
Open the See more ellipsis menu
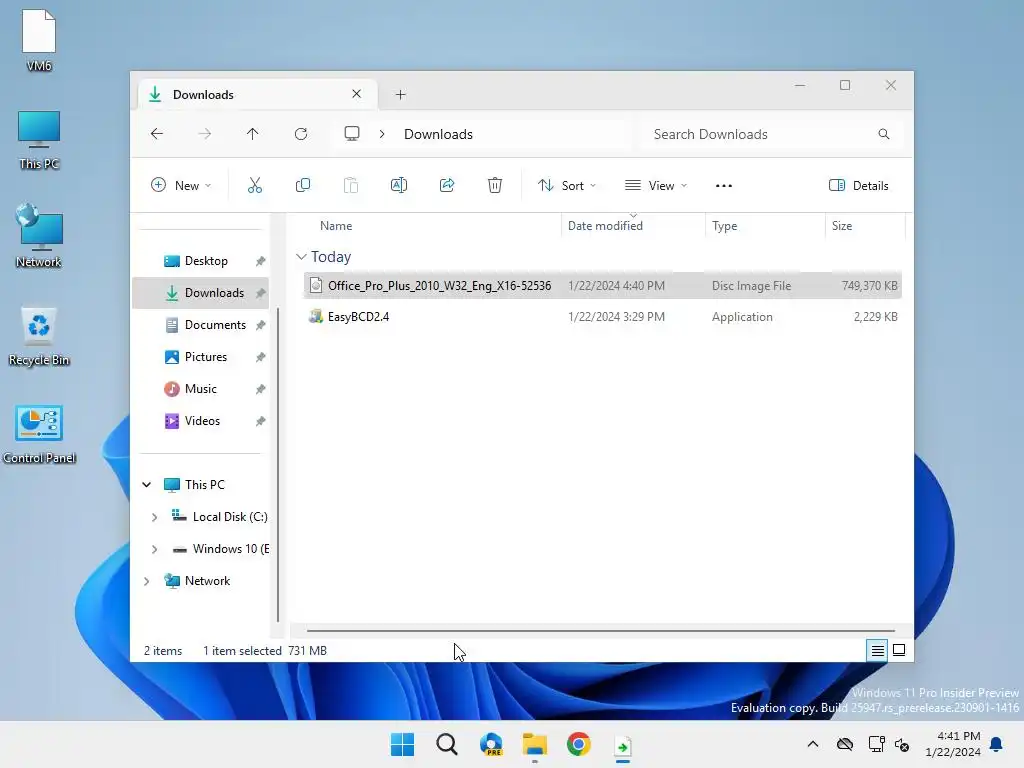(724, 185)
